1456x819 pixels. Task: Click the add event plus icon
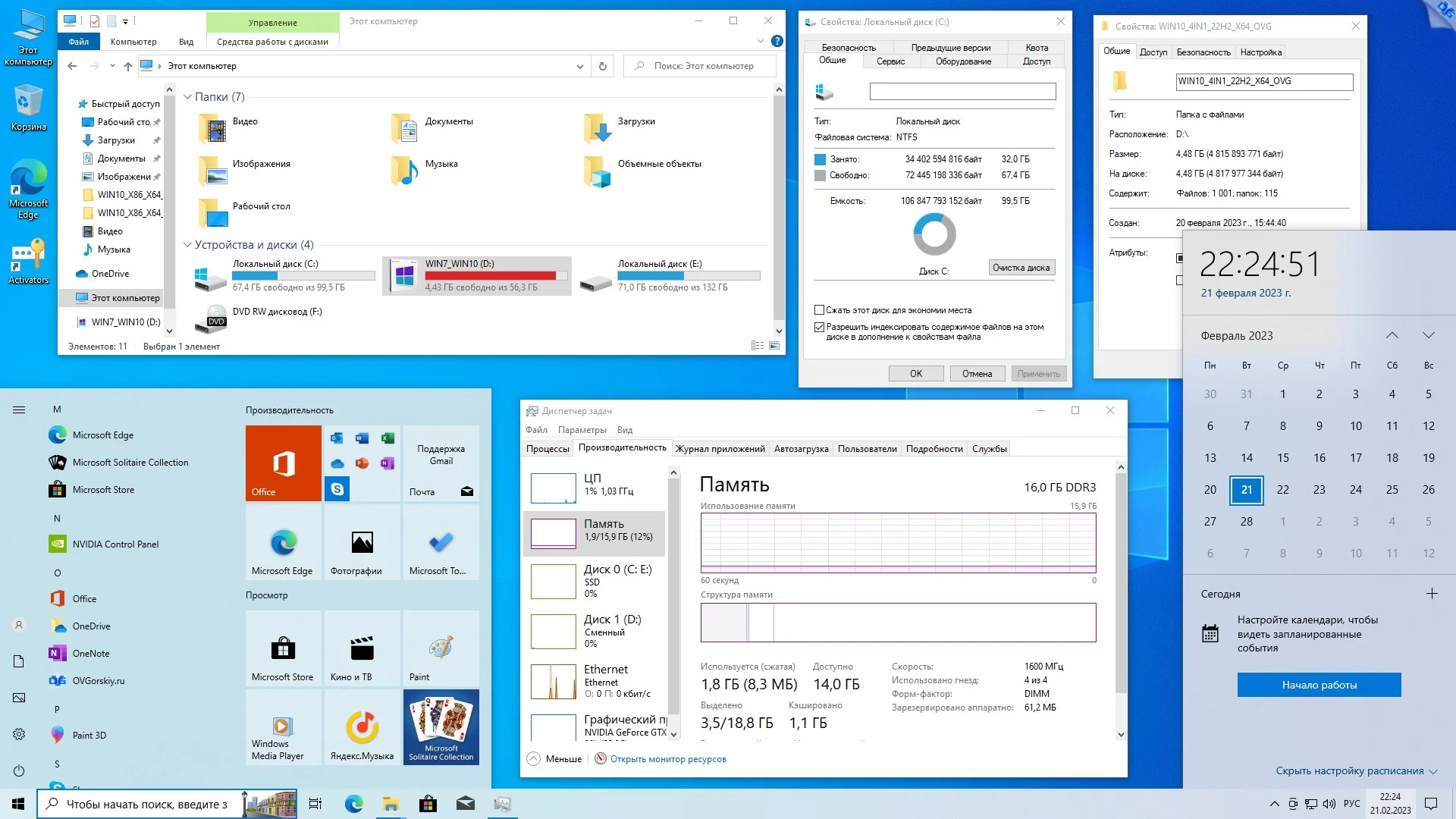[1432, 594]
